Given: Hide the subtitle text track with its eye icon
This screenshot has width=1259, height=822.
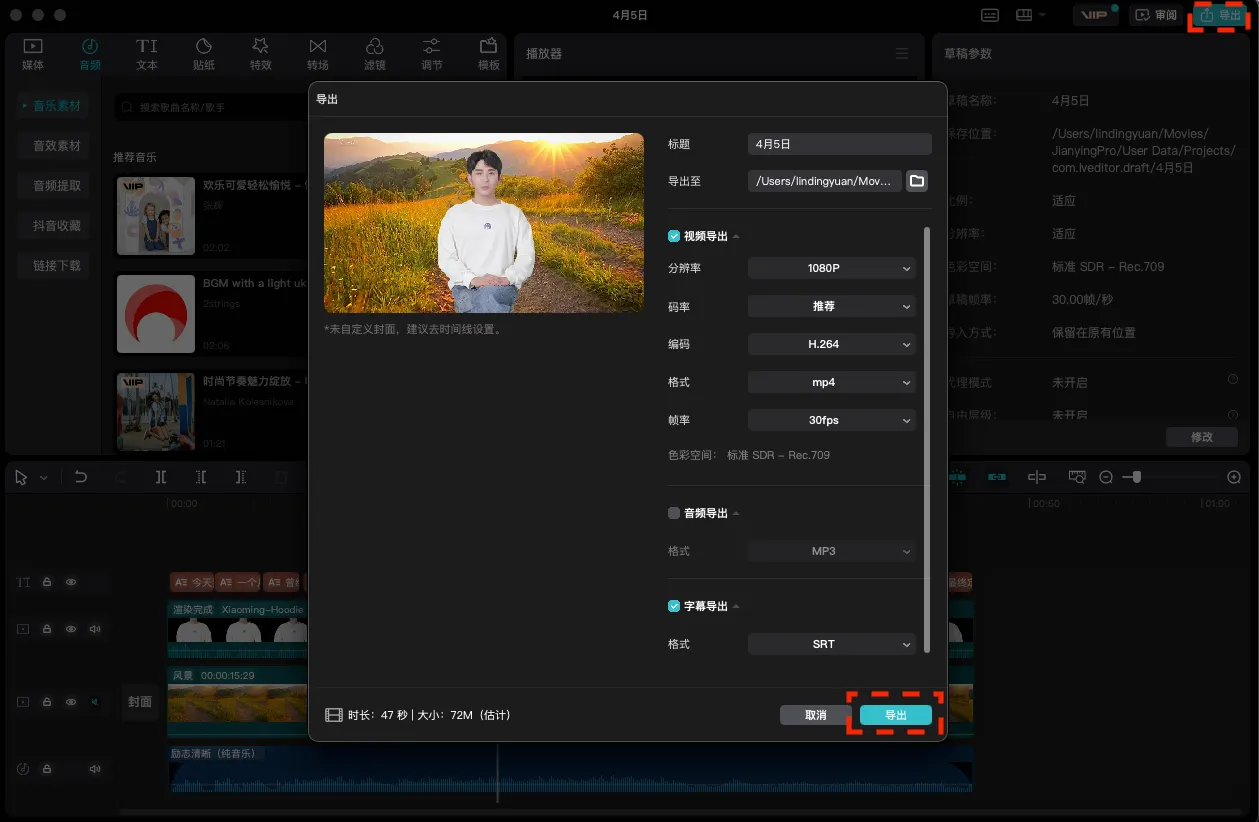Looking at the screenshot, I should tap(71, 581).
